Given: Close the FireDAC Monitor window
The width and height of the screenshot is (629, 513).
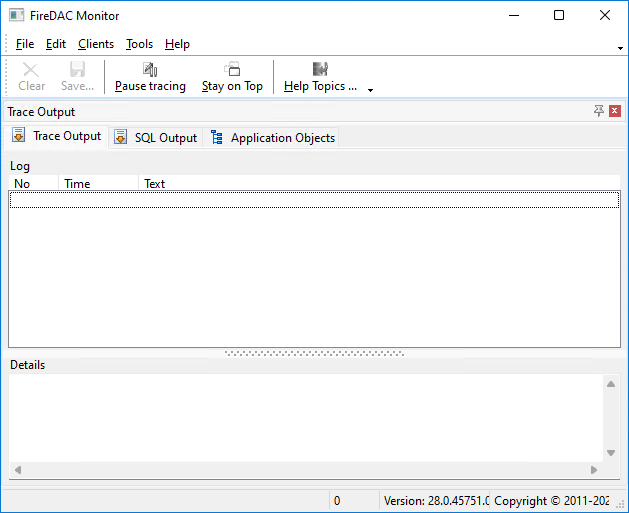Looking at the screenshot, I should (605, 16).
